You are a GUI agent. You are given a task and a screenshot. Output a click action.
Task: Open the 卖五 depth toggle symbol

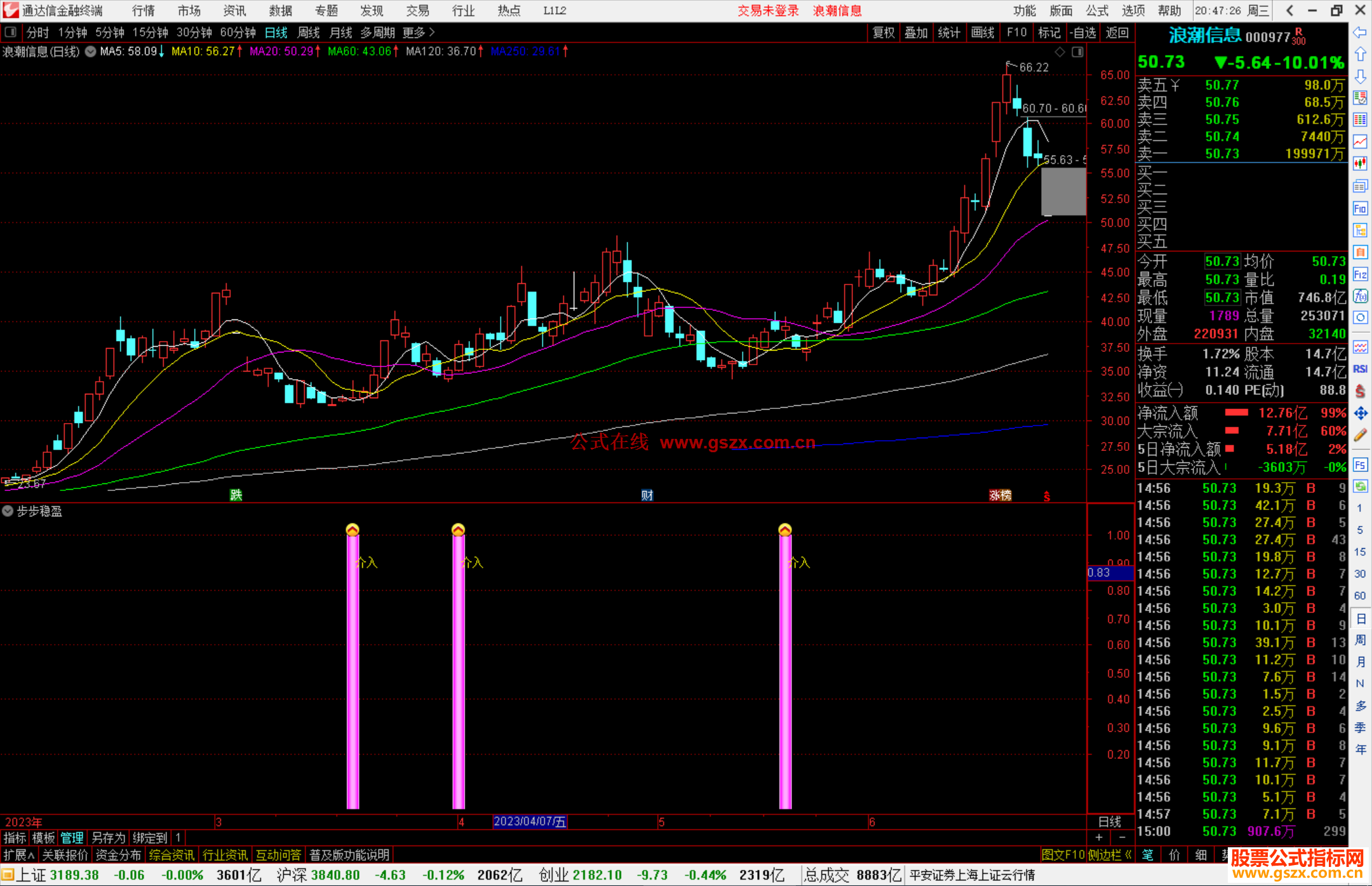point(1175,85)
